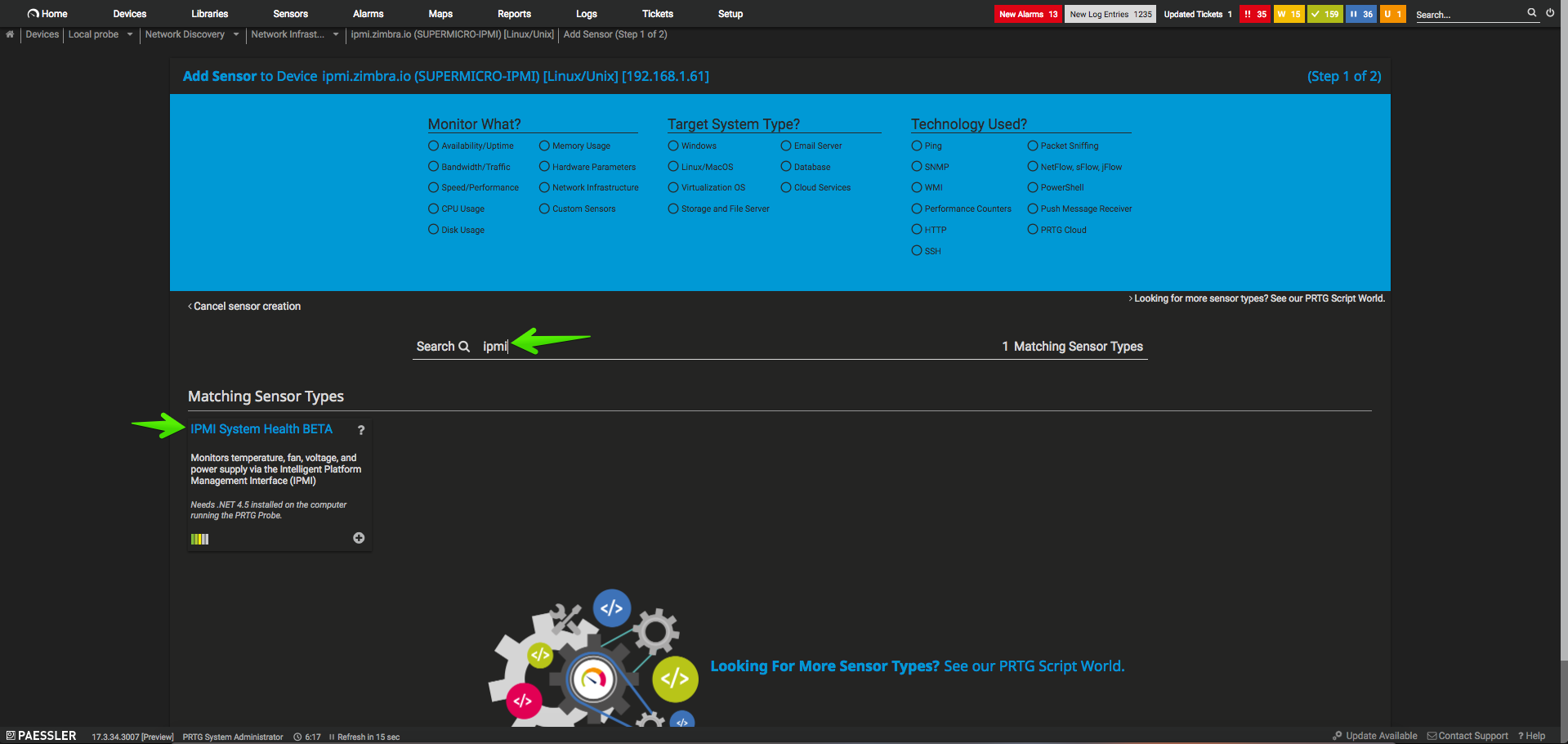
Task: Select the HTTP radio button
Action: click(x=917, y=230)
